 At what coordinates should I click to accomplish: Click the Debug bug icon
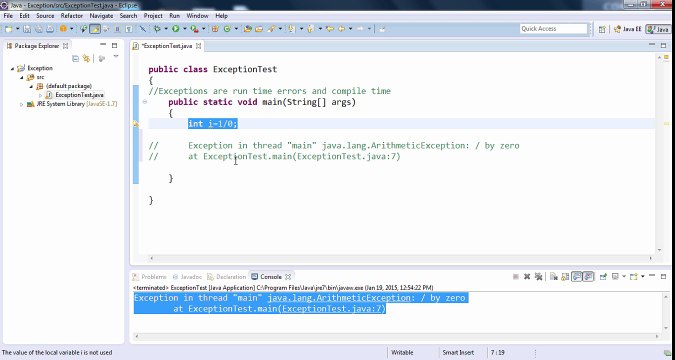tap(157, 29)
